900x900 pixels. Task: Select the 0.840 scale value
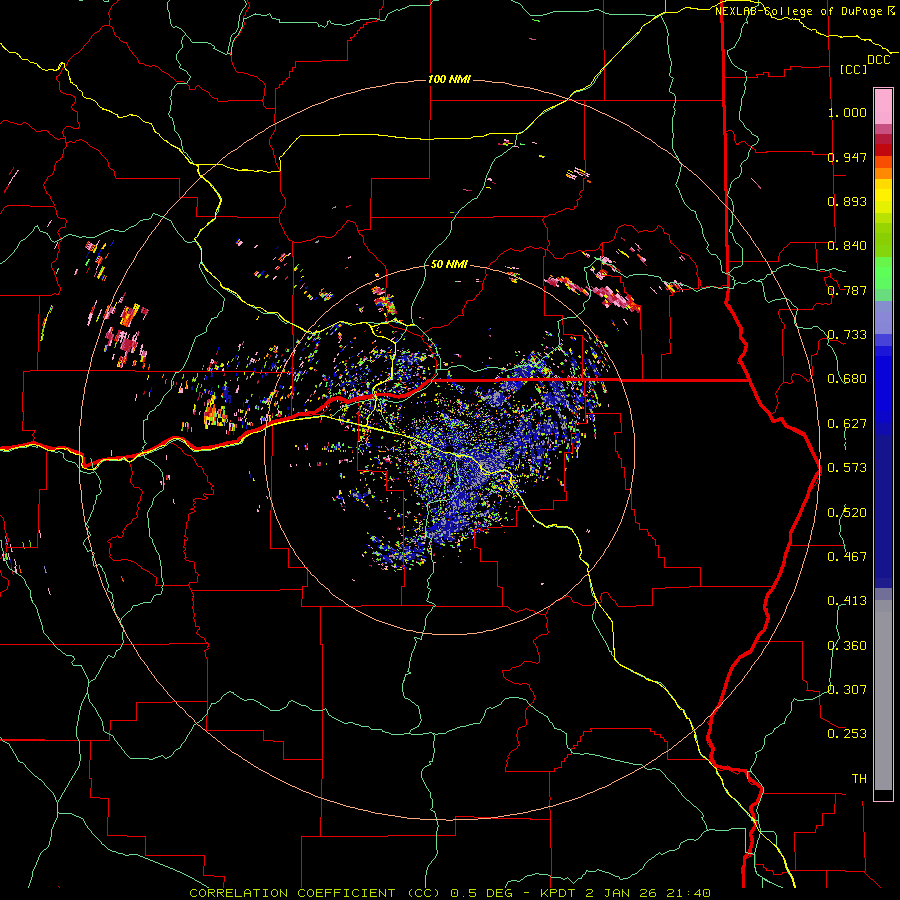847,246
